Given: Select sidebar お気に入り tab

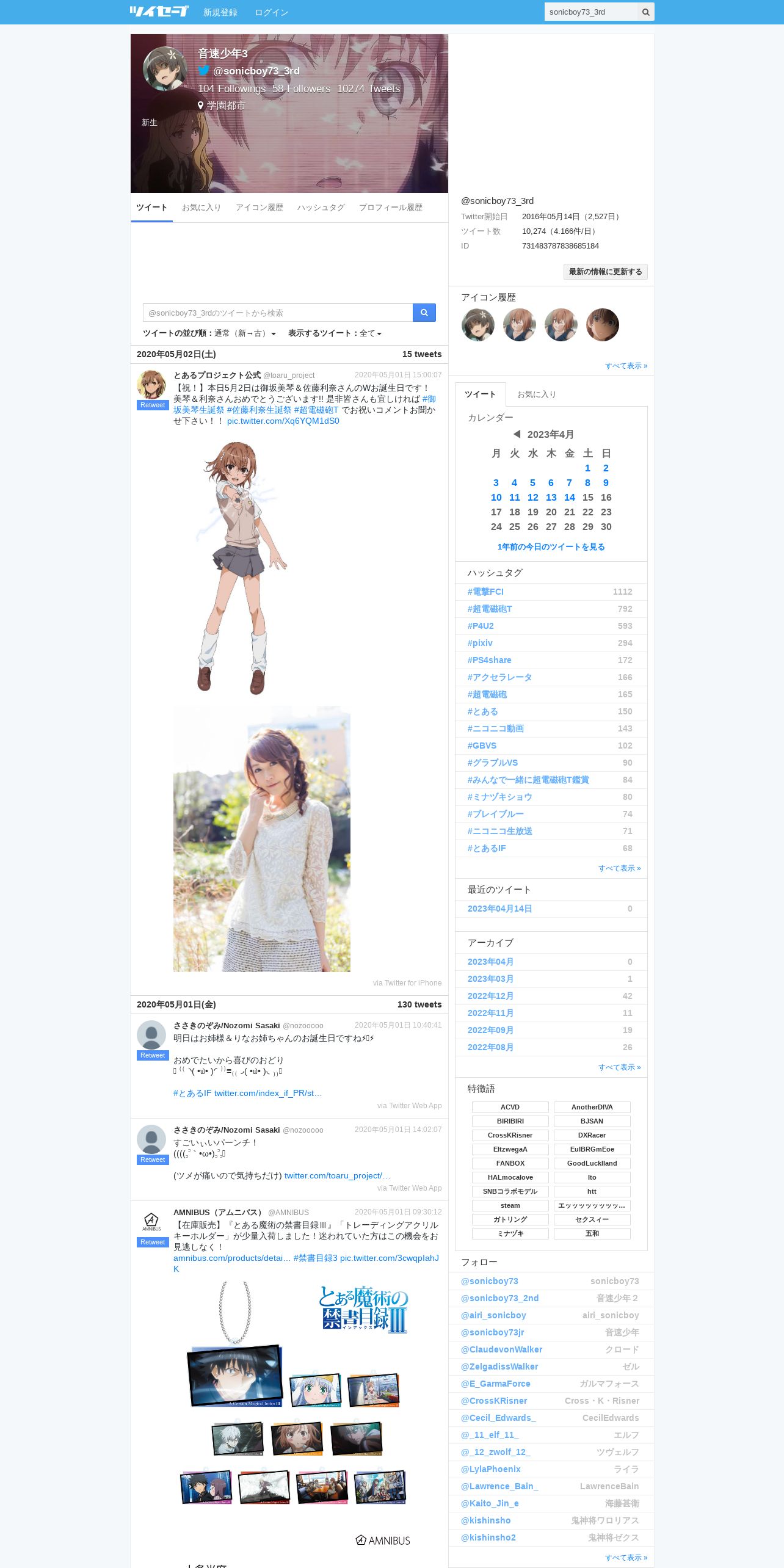Looking at the screenshot, I should pos(537,394).
